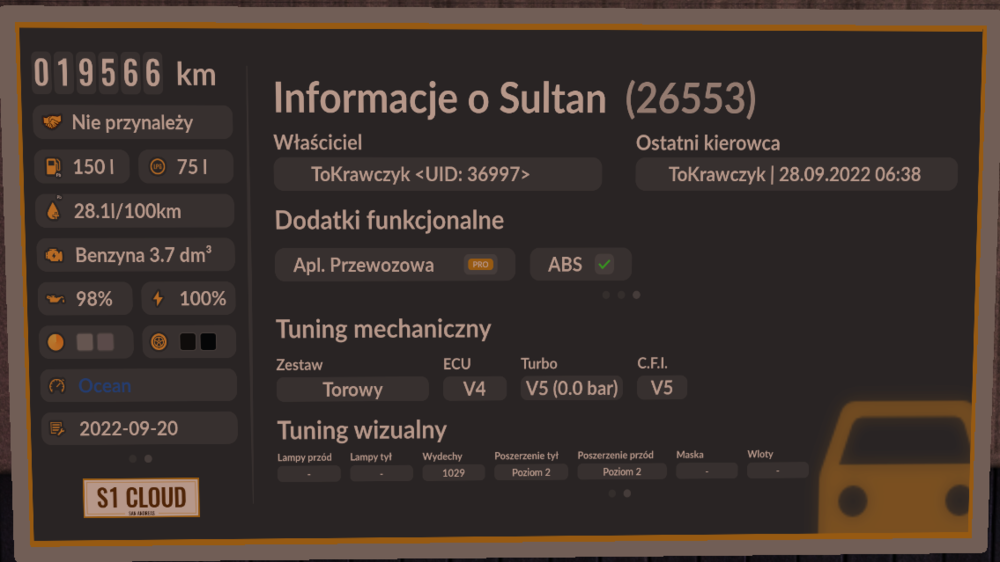Click the Wloty empty value
Viewport: 1000px width, 562px height.
pos(777,470)
